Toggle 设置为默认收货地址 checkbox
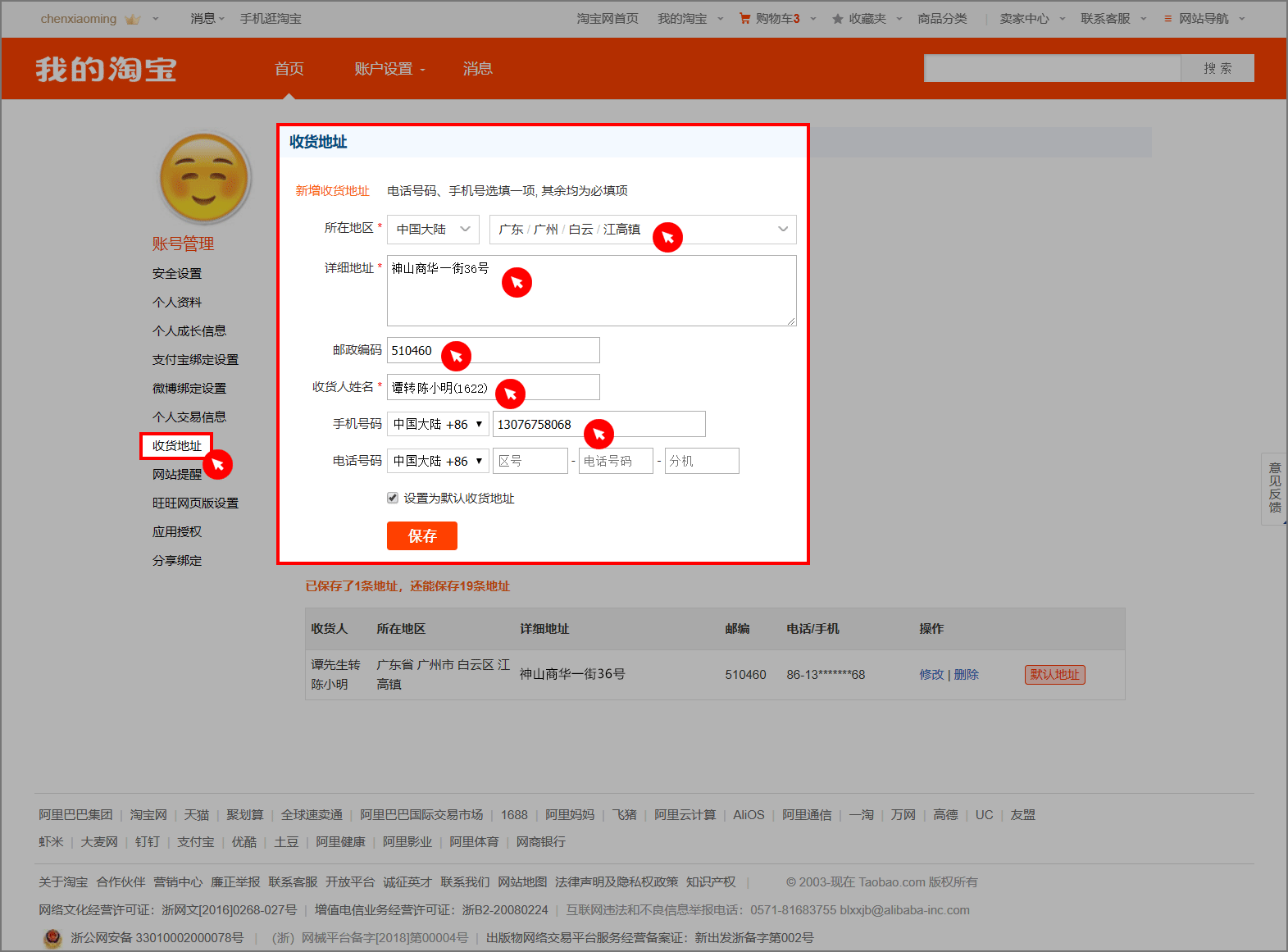Viewport: 1288px width, 952px height. click(393, 498)
